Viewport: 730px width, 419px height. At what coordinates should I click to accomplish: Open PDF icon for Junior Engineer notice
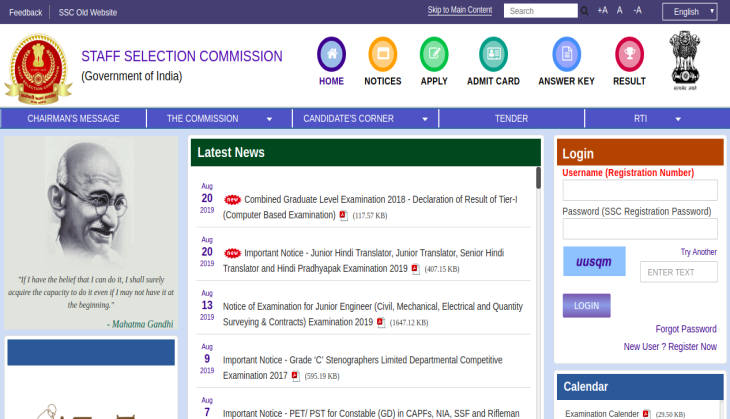click(x=381, y=322)
